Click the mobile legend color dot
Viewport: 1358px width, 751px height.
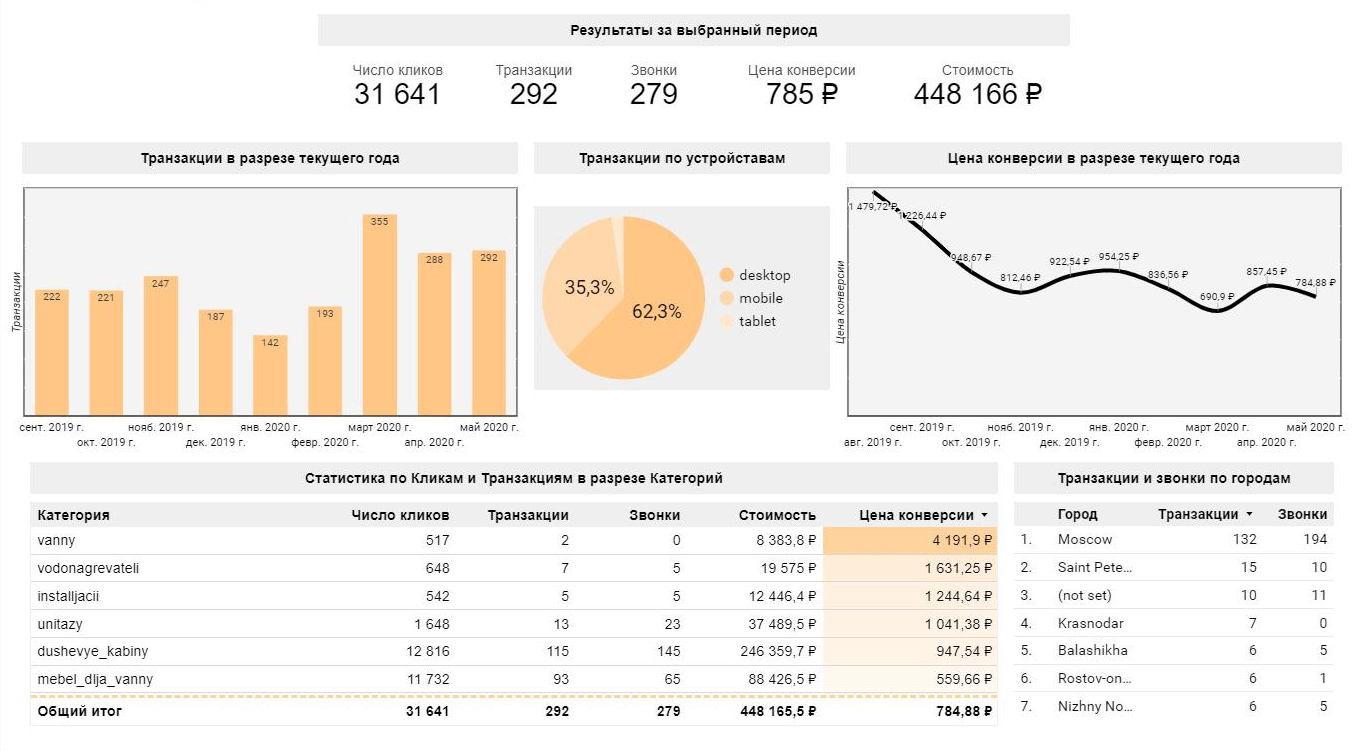[x=726, y=298]
